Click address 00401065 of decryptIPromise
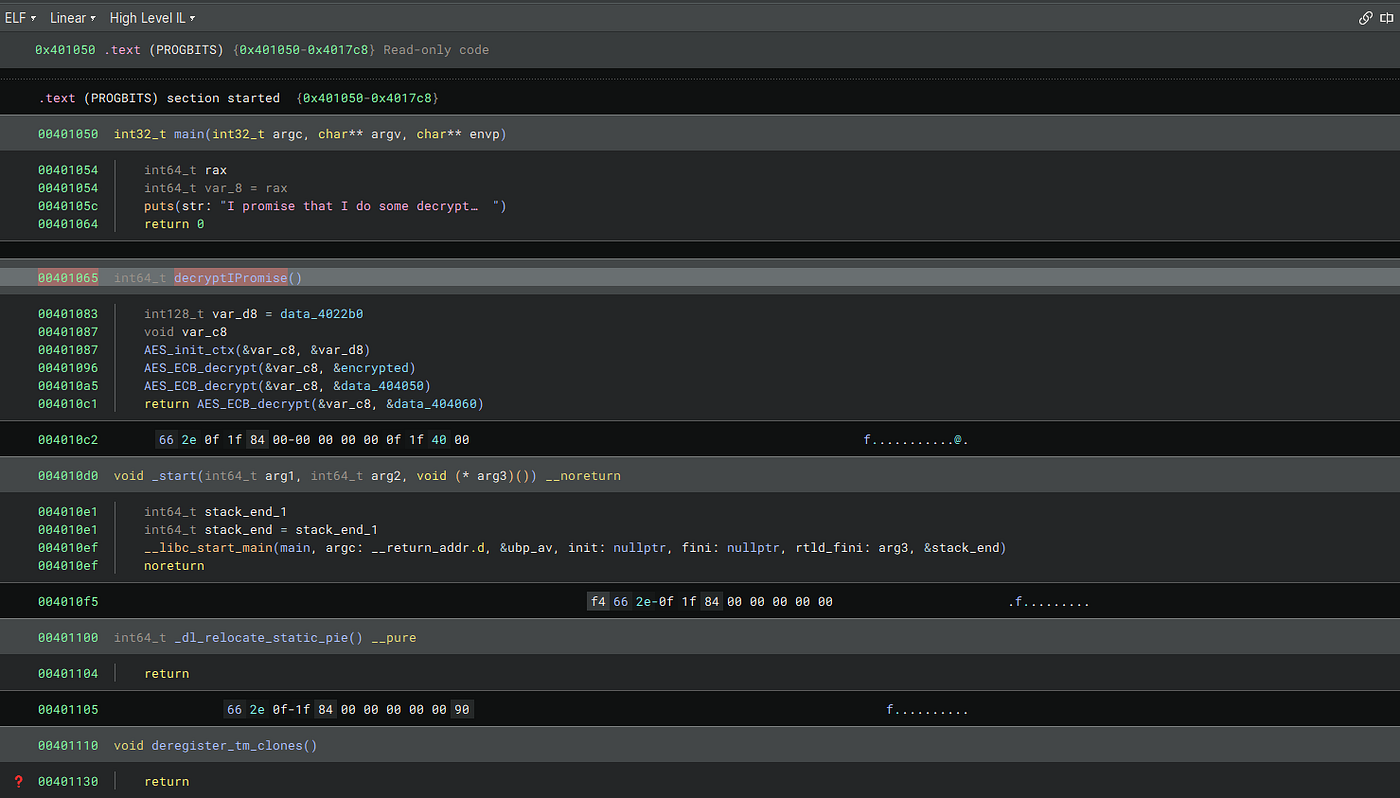 tap(68, 278)
